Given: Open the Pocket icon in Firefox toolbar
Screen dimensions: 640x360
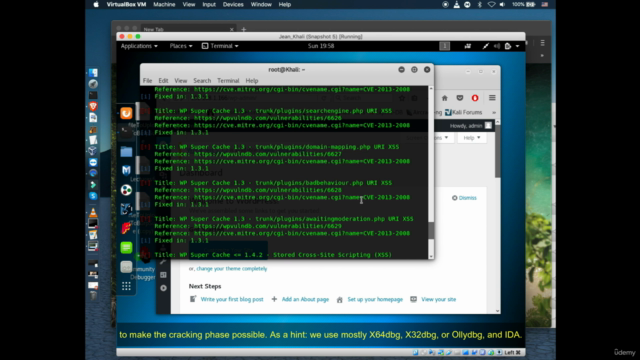Looking at the screenshot, I should [x=460, y=98].
